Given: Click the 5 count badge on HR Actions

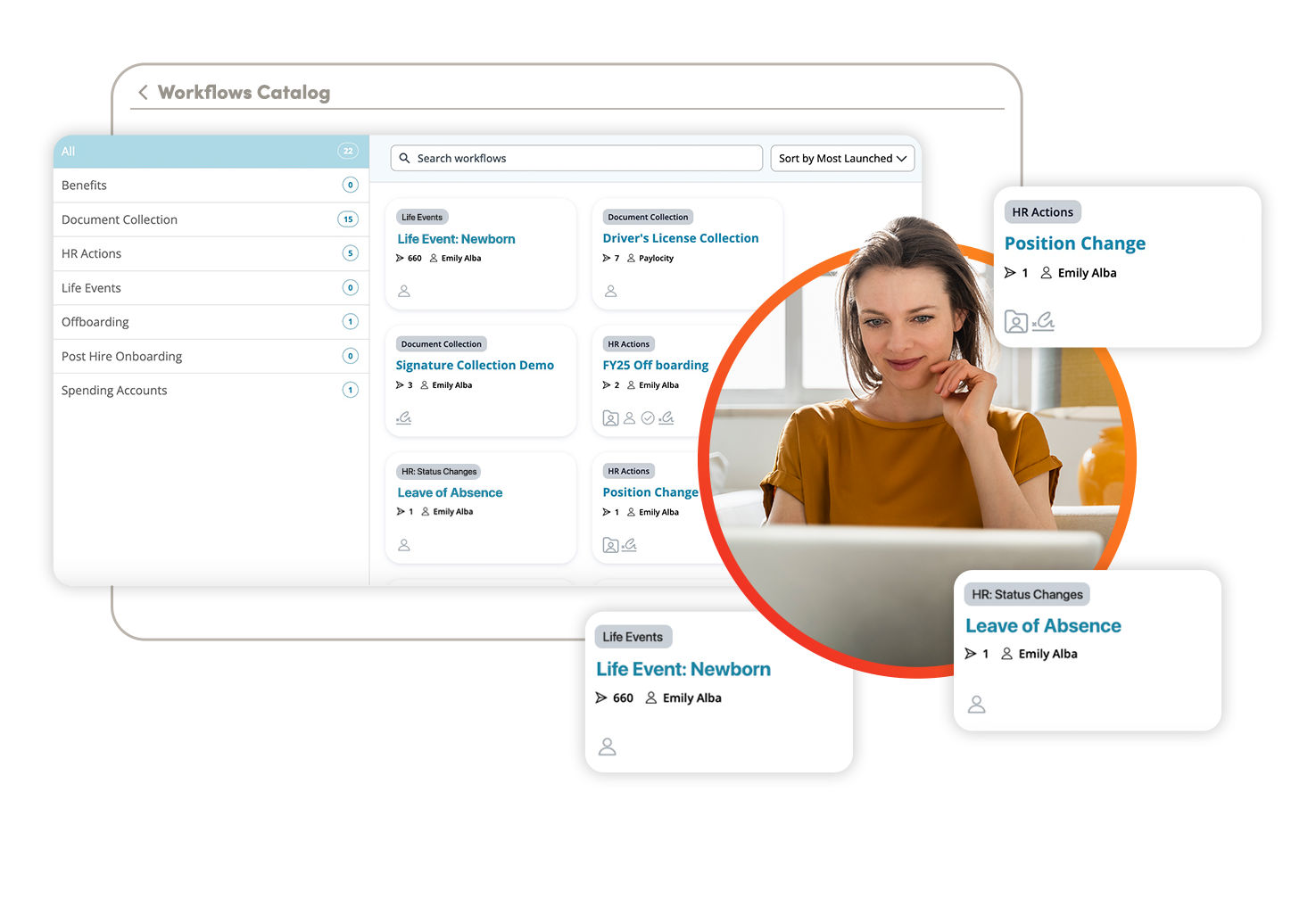Looking at the screenshot, I should (351, 253).
